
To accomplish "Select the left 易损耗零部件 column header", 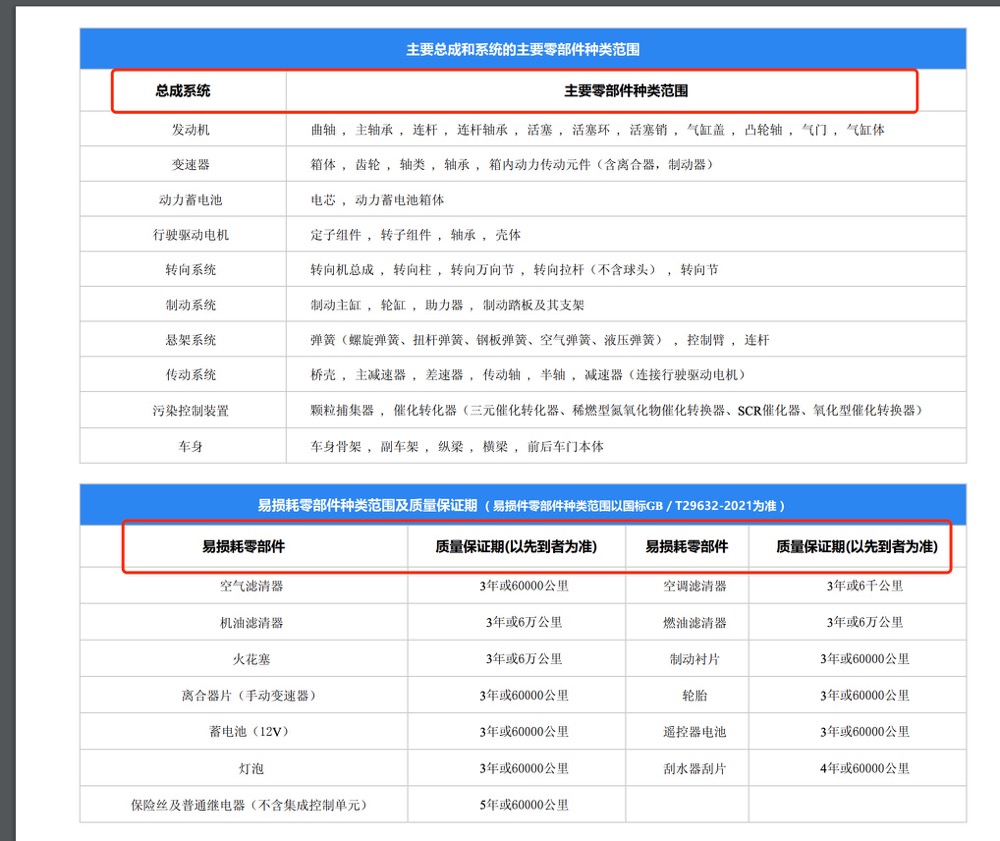I will [x=244, y=546].
